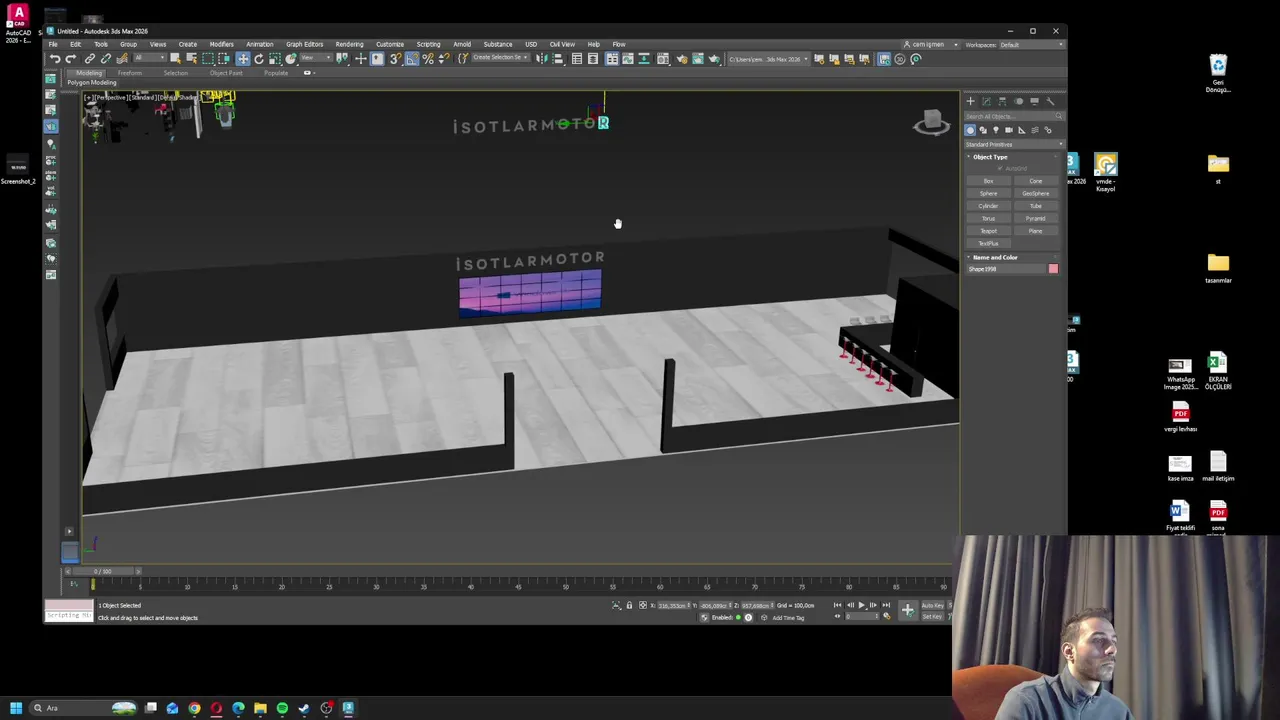The image size is (1280, 720).
Task: Click the Redo arrow icon
Action: (x=70, y=58)
